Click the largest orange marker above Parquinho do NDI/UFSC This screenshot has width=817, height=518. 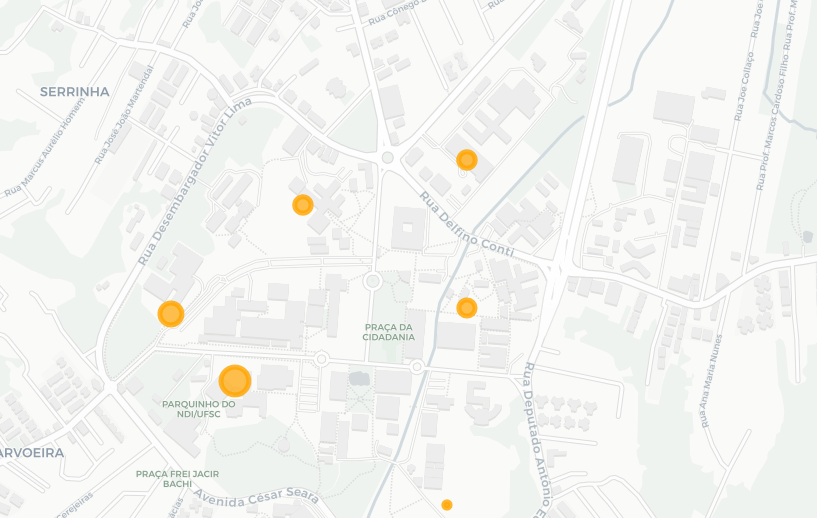click(x=234, y=381)
